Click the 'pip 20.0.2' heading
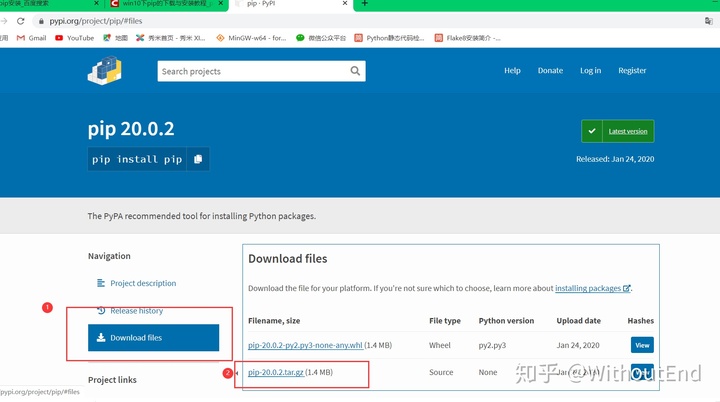Viewport: 720px width, 402px height. pyautogui.click(x=131, y=129)
